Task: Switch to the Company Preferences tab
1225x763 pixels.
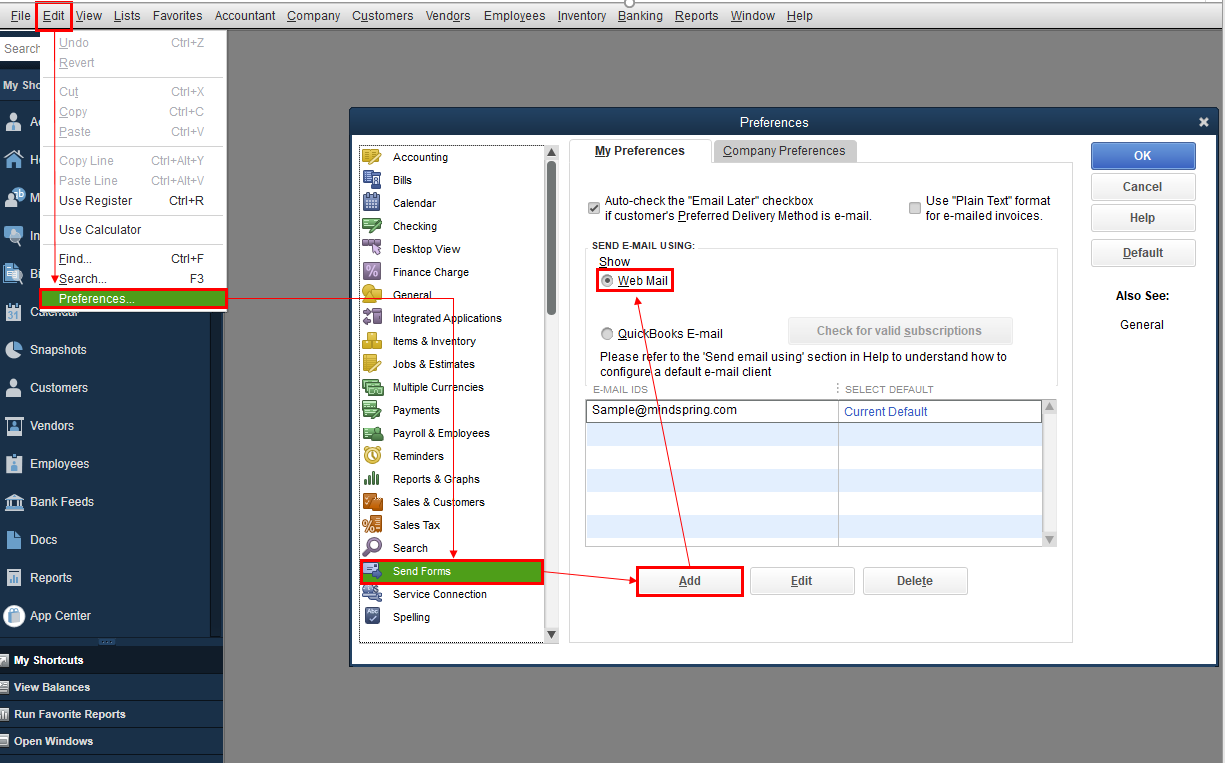Action: (x=784, y=151)
